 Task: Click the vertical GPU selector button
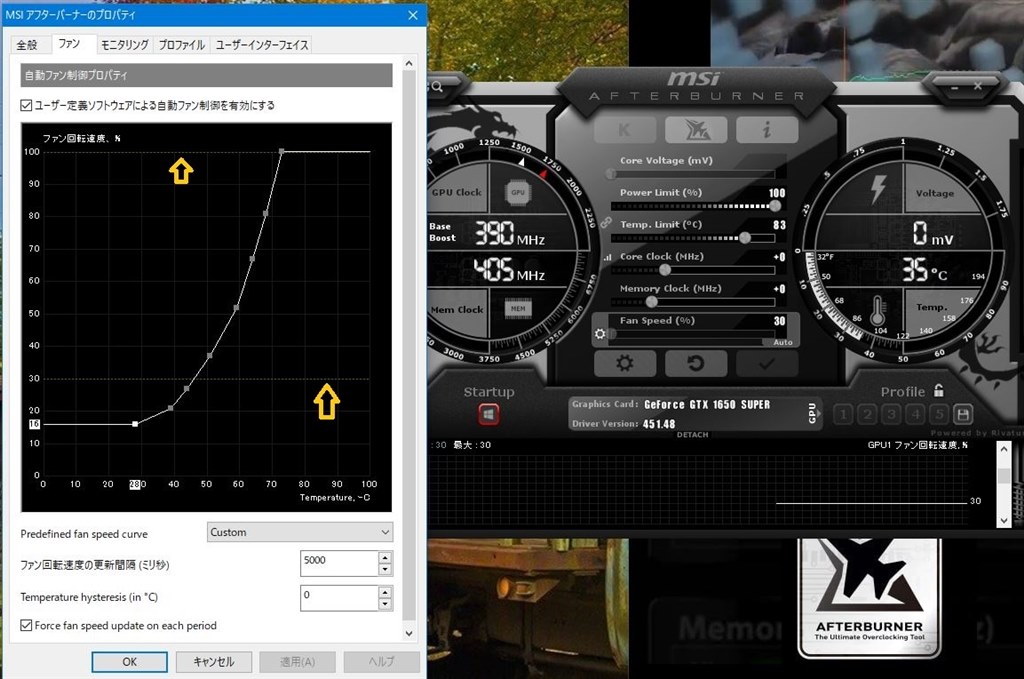tap(812, 413)
